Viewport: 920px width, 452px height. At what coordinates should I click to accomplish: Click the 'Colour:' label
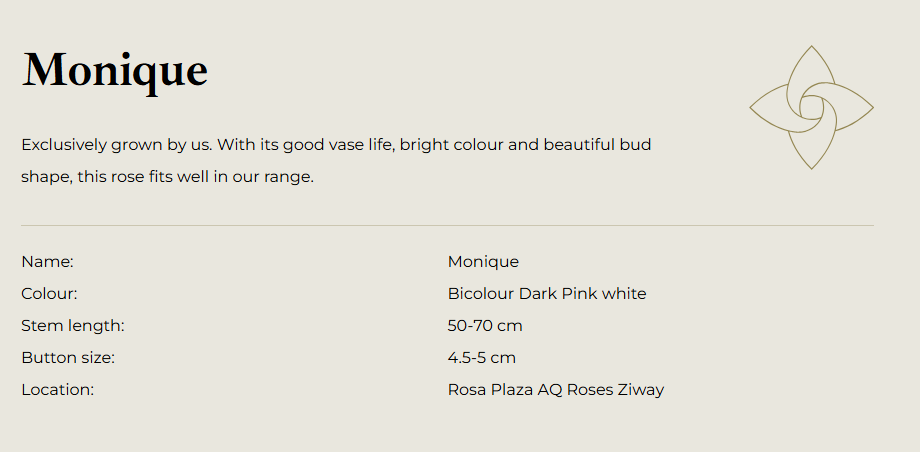[x=50, y=294]
